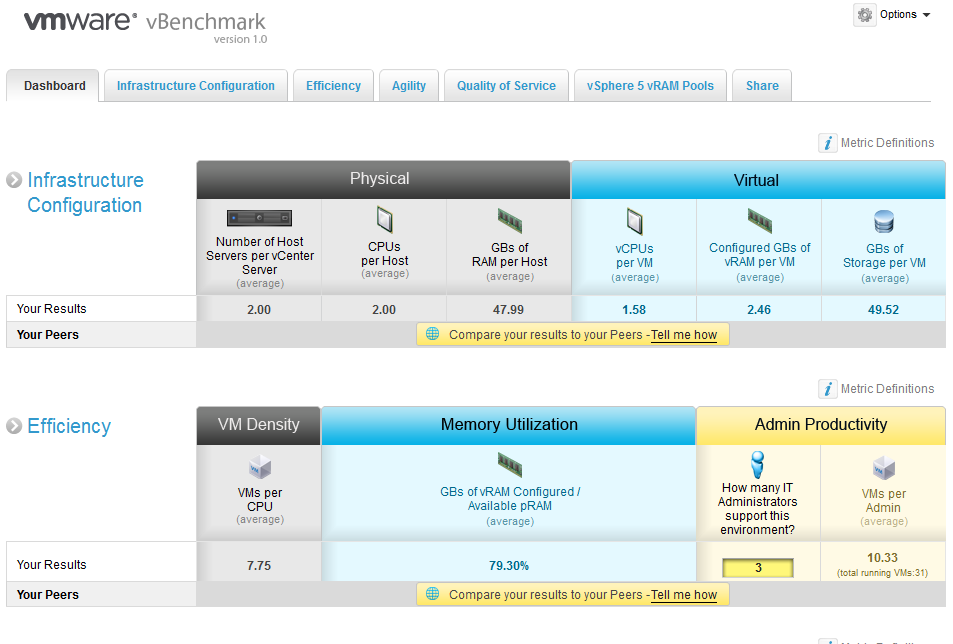This screenshot has width=953, height=644.
Task: Click the arrow icon beside Infrastructure Configuration heading
Action: click(x=14, y=180)
